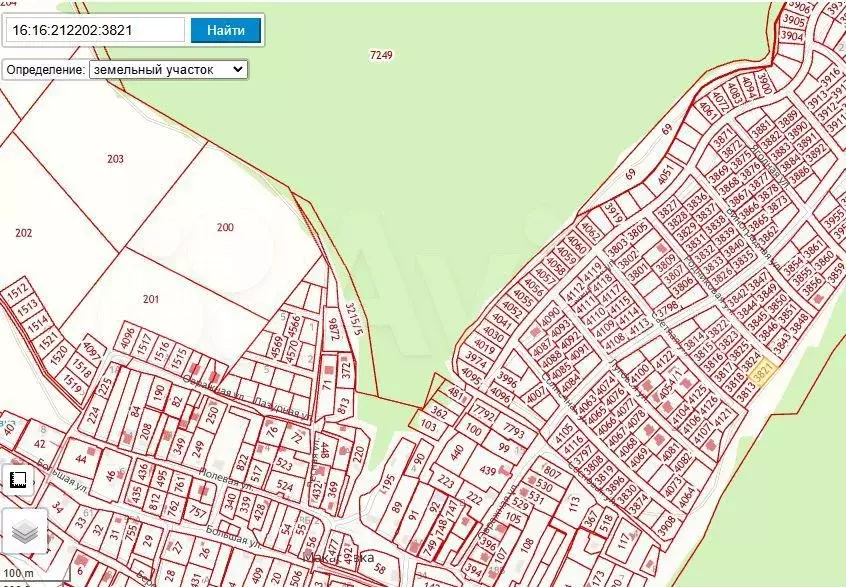
Task: Select parcel 7793 on the map
Action: (514, 433)
